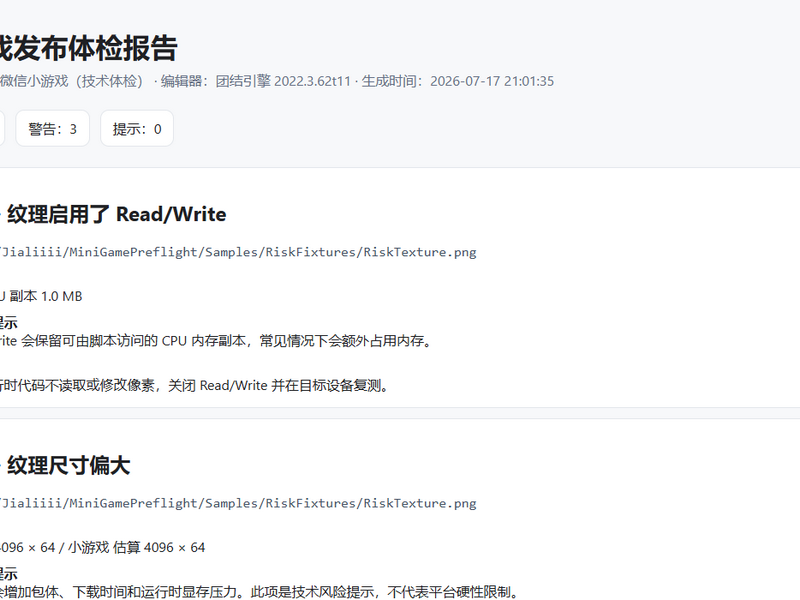Click the blue marker before 纹理尺寸偏大 heading
The width and height of the screenshot is (800, 600).
click(x=1, y=466)
